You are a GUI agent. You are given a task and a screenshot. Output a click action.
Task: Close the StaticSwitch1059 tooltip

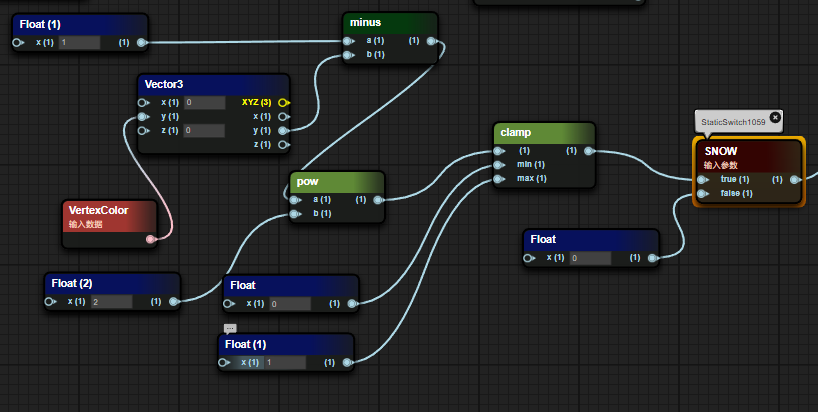[775, 117]
